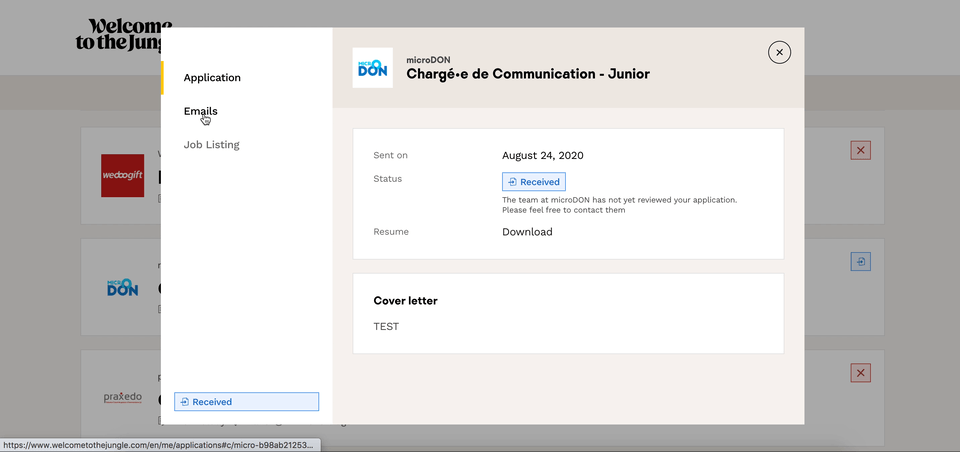Click the August 24, 2020 sent date
The image size is (960, 452).
coord(542,155)
